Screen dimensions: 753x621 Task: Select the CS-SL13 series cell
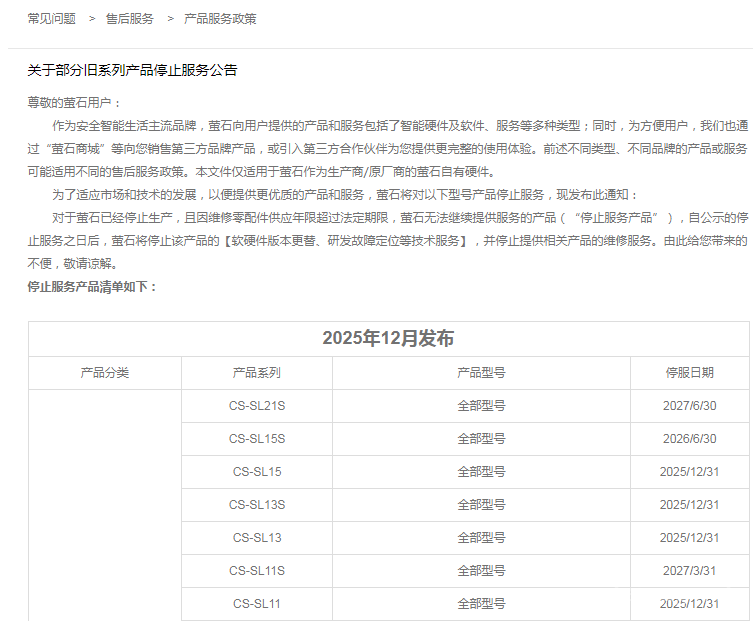[x=257, y=537]
